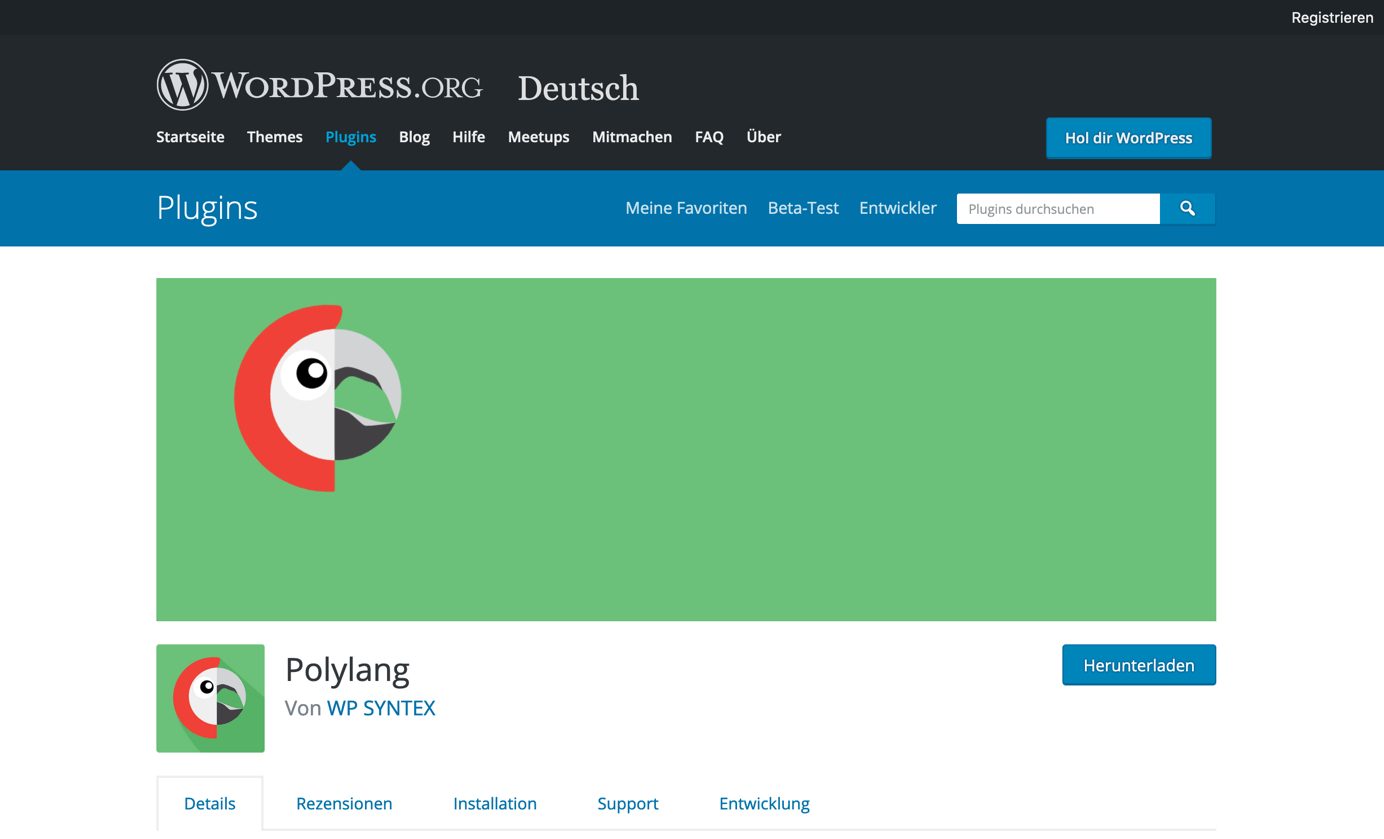Click the Polylang plugin title

point(347,669)
